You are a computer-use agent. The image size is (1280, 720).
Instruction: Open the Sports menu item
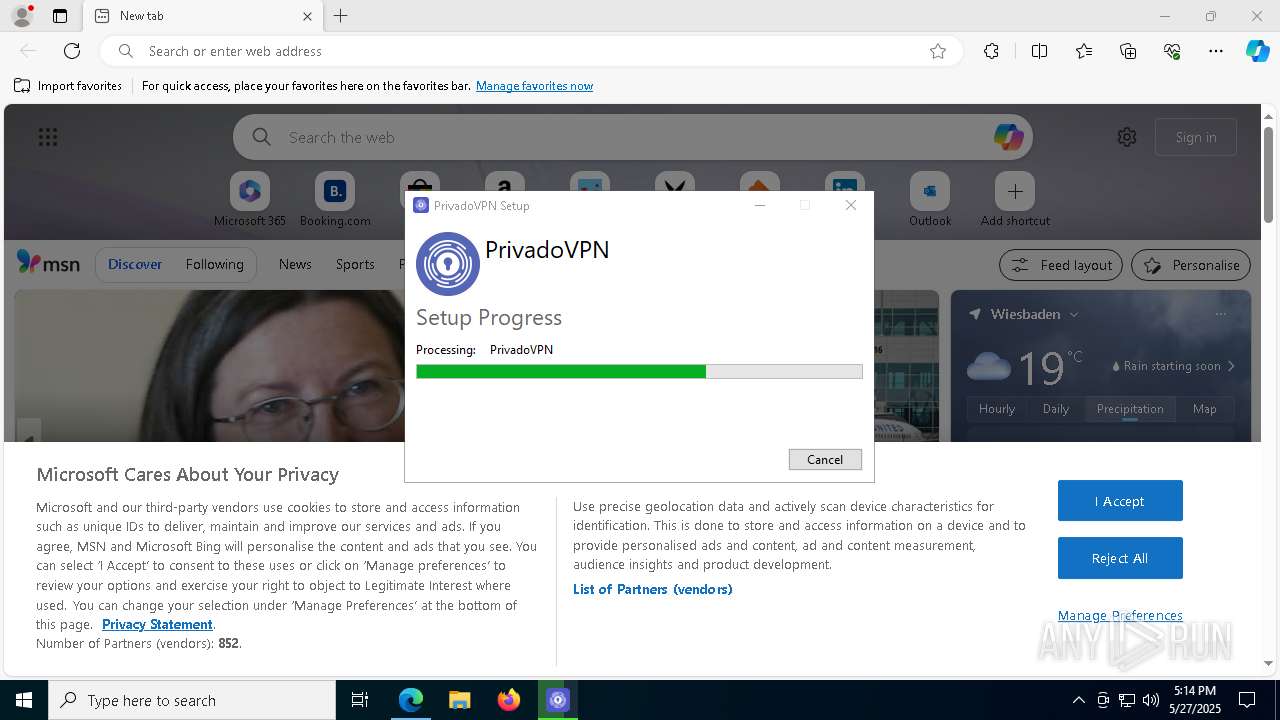pos(355,264)
